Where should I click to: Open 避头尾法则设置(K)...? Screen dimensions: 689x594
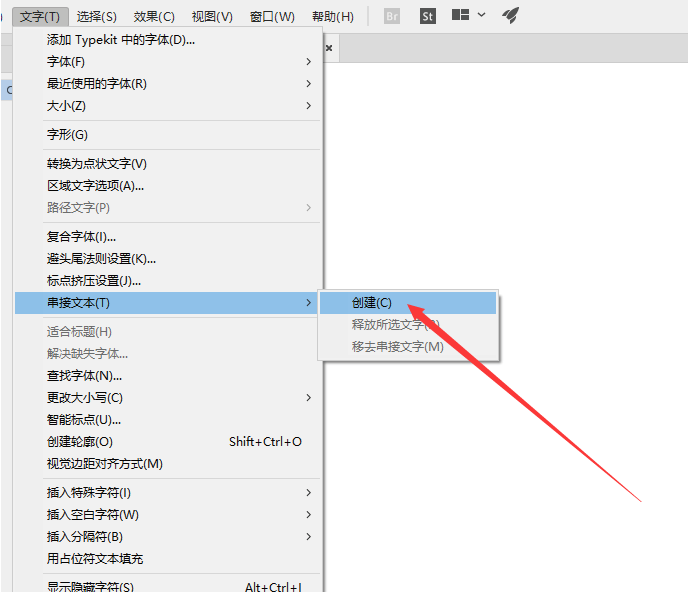(x=168, y=259)
